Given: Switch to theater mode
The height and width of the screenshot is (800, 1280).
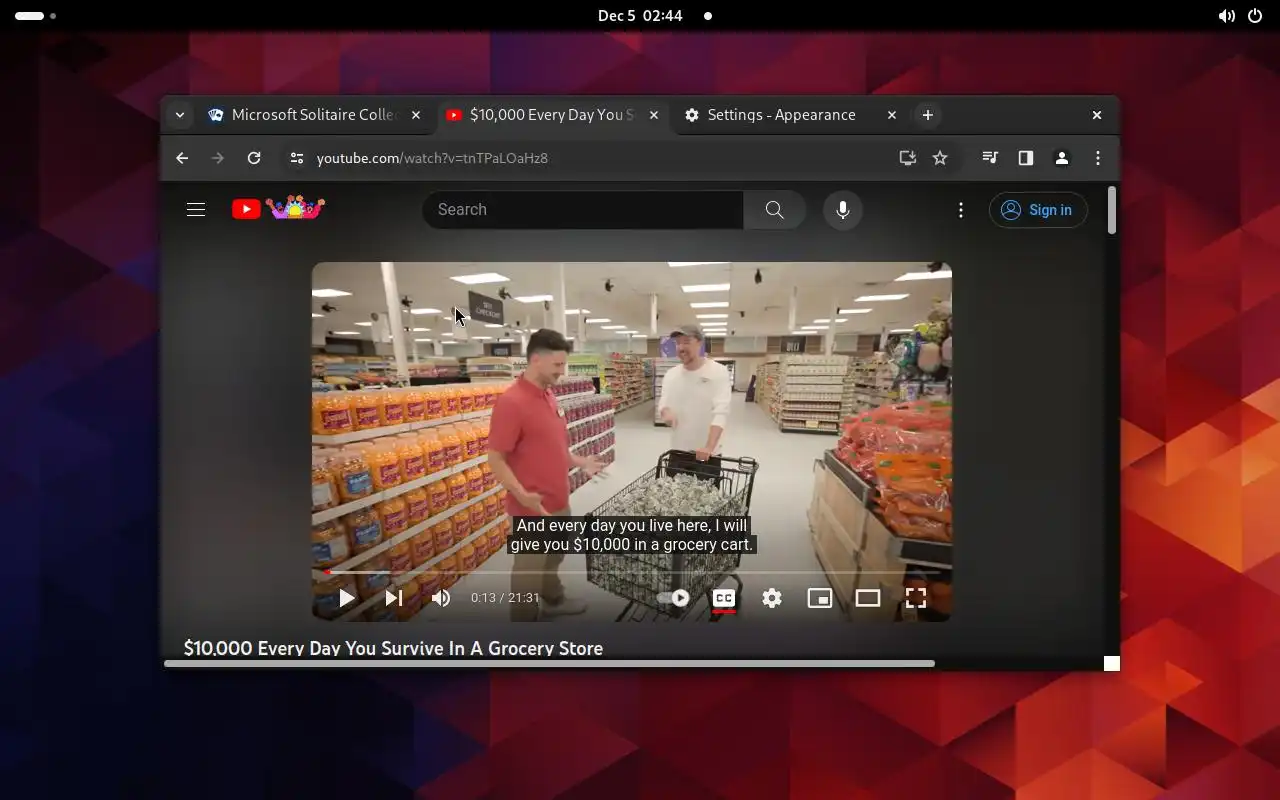Looking at the screenshot, I should click(868, 598).
